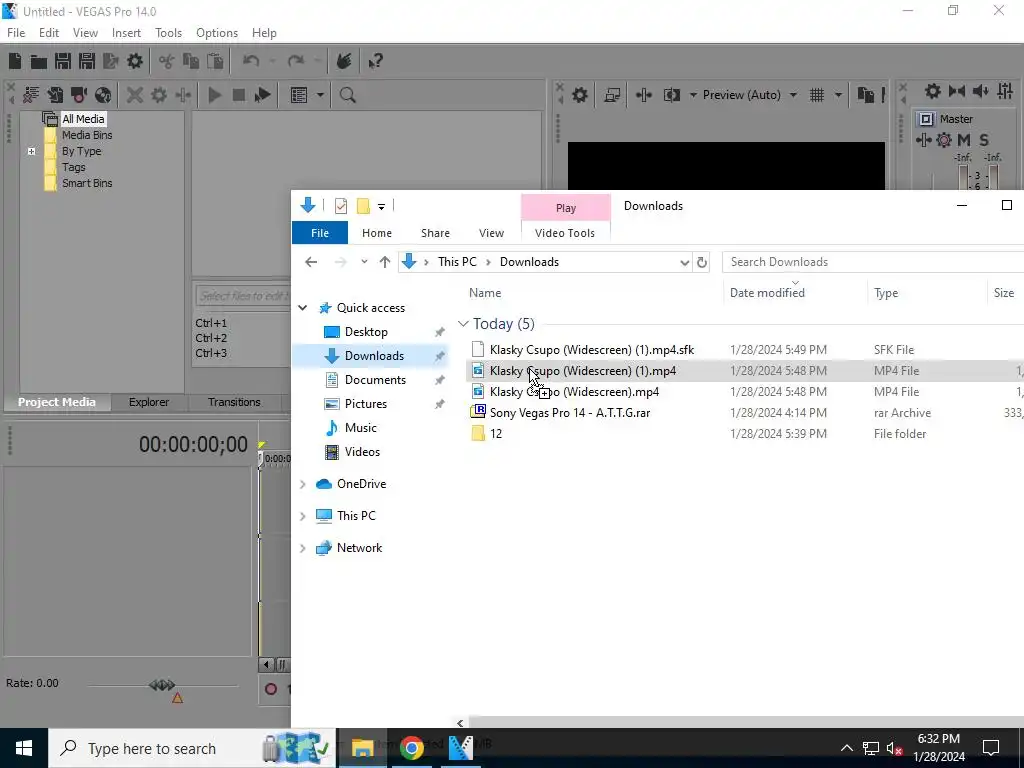The height and width of the screenshot is (768, 1024).
Task: Click the Undo arrow
Action: (251, 61)
